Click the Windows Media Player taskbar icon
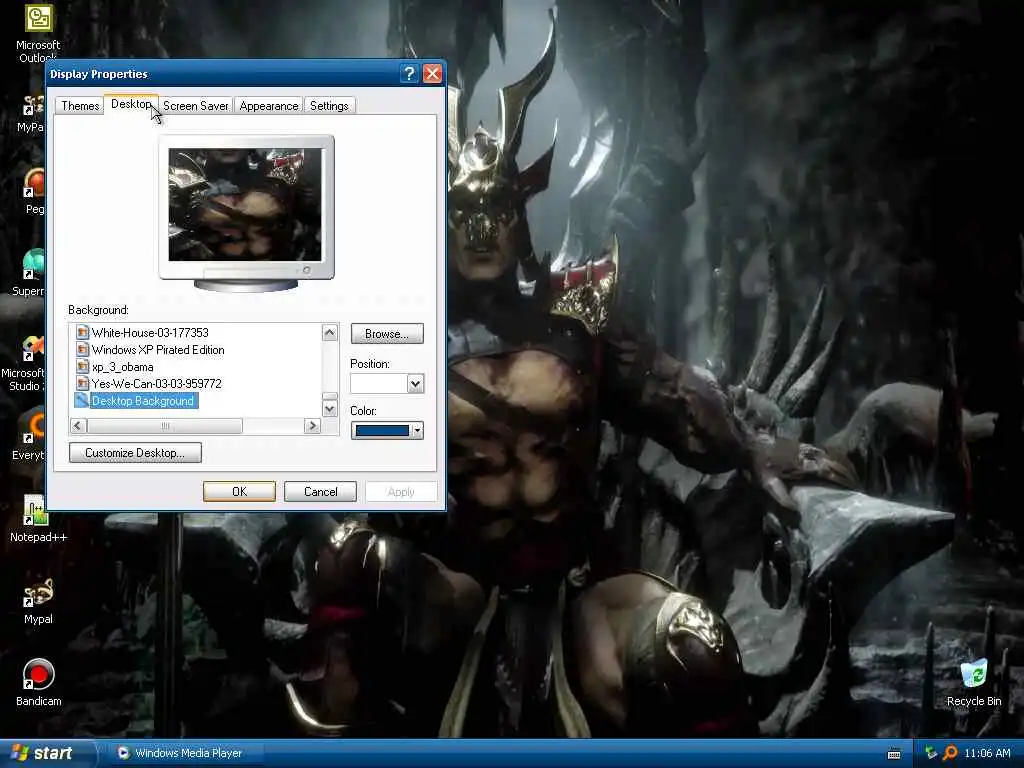1024x768 pixels. 123,753
